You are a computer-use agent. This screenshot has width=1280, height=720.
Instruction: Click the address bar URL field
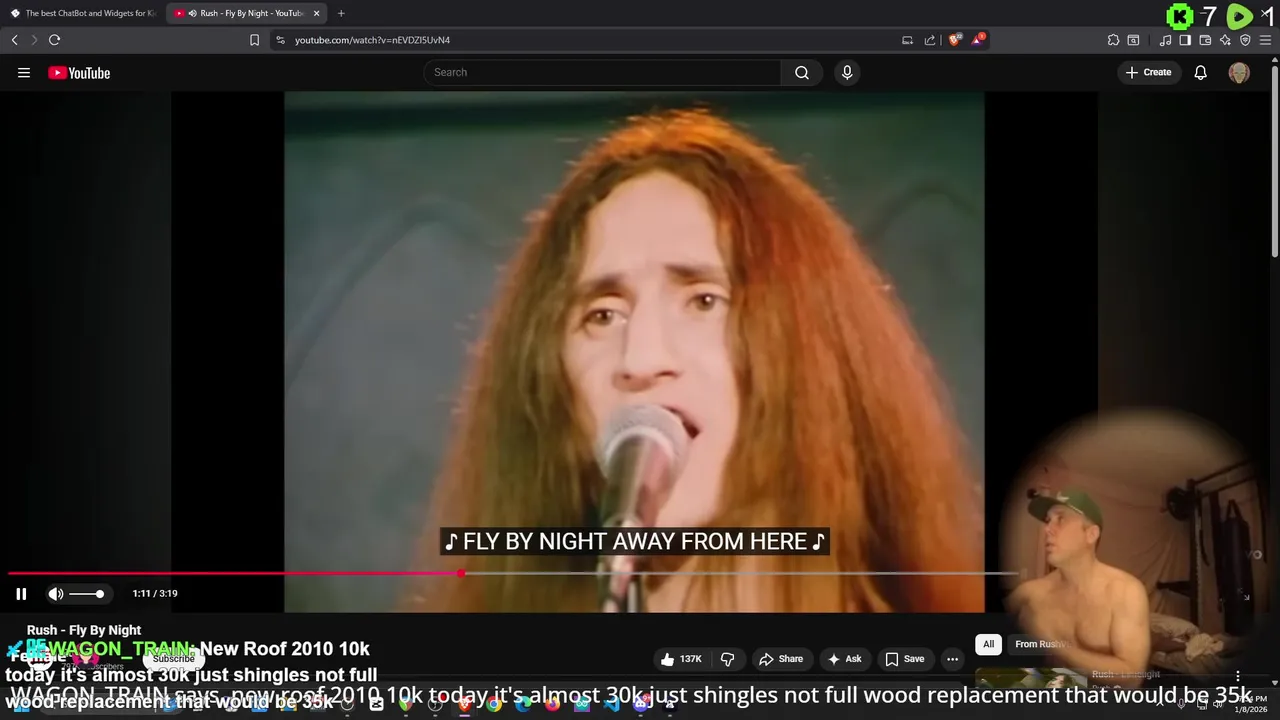pyautogui.click(x=585, y=40)
